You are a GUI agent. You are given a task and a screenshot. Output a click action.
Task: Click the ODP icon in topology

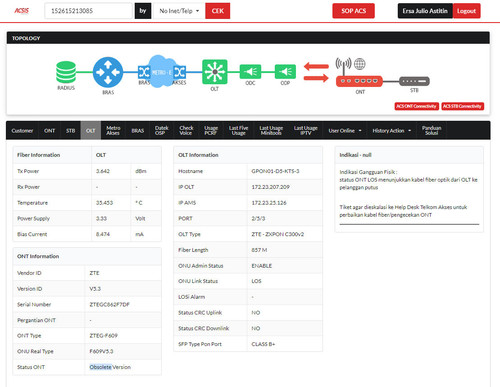[x=285, y=72]
